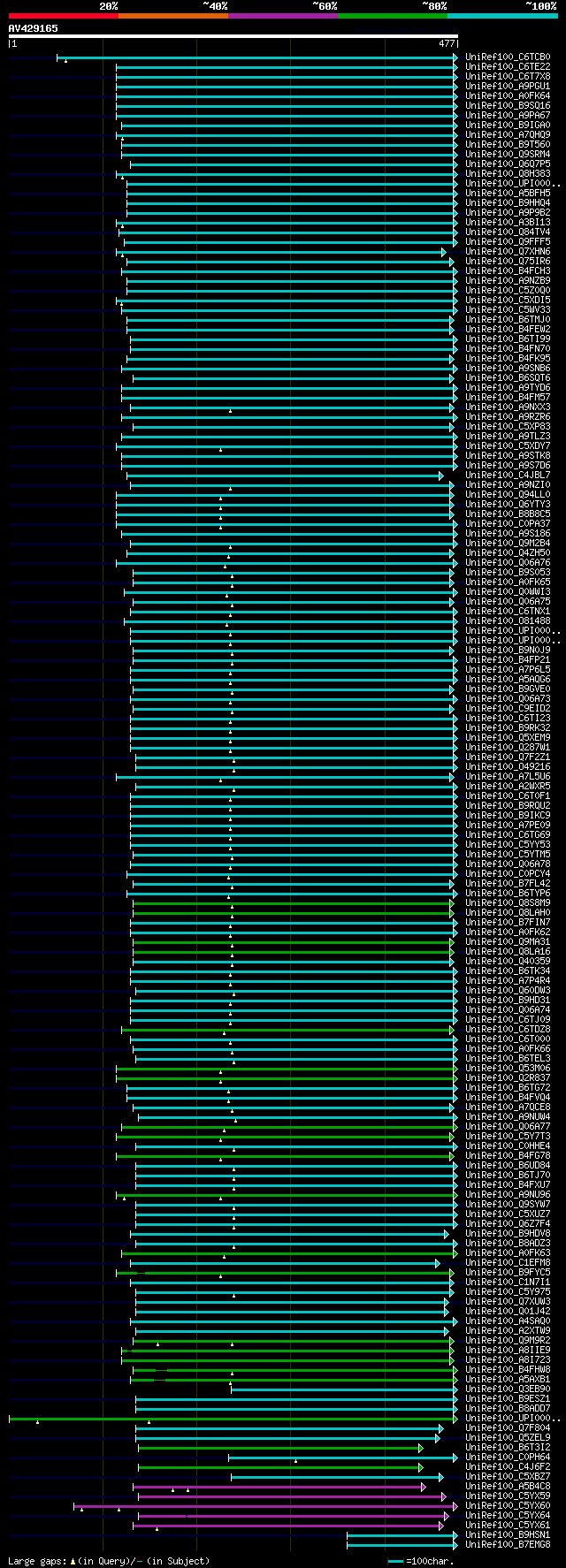Click the UniRef100_B4FCH3 label
The width and height of the screenshot is (566, 1568).
(x=508, y=271)
